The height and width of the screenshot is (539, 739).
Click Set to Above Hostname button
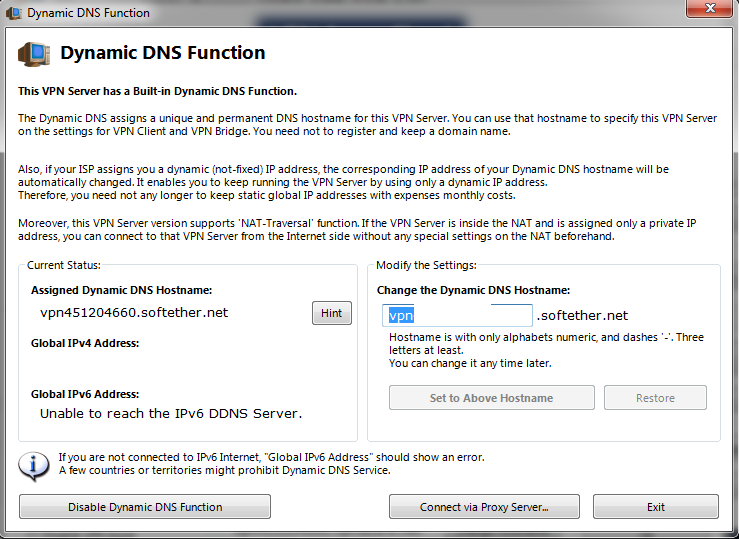(x=492, y=398)
